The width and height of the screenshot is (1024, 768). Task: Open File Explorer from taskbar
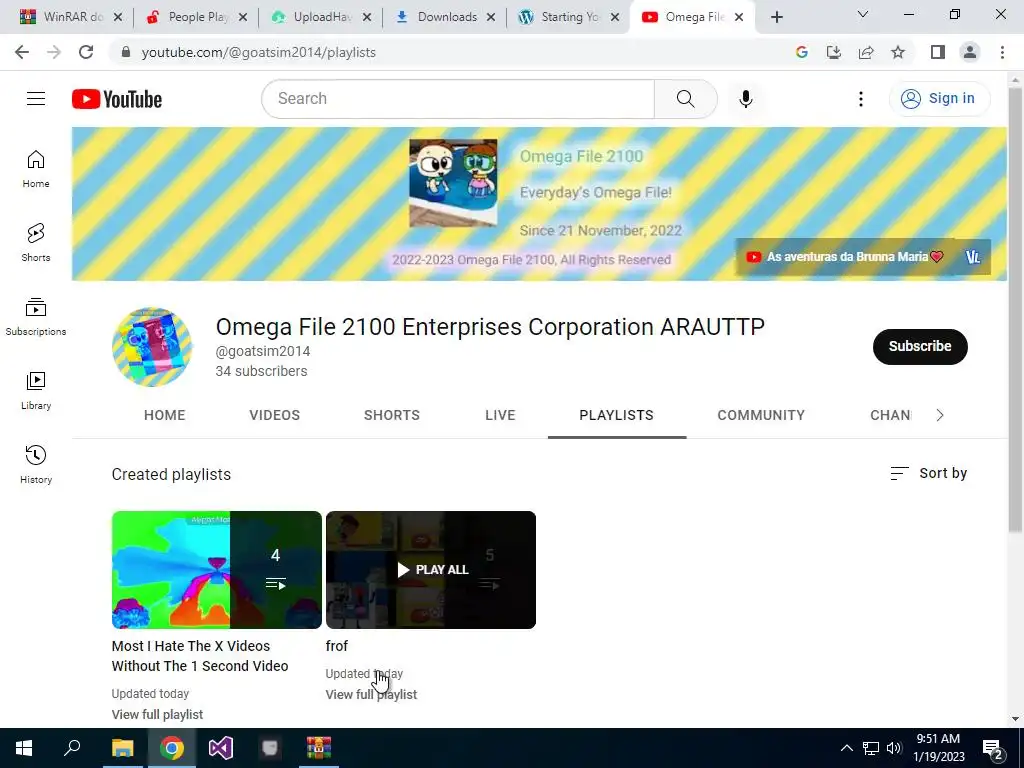122,748
